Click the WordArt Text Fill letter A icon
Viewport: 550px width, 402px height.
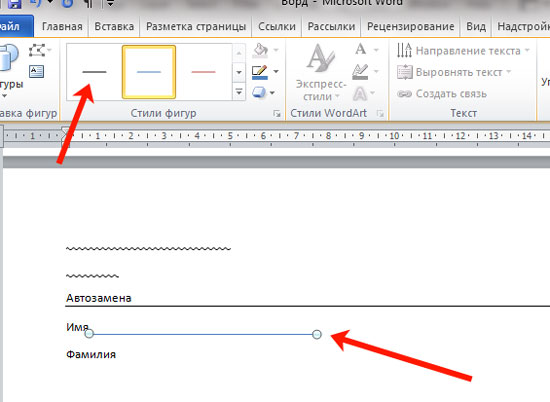(361, 50)
